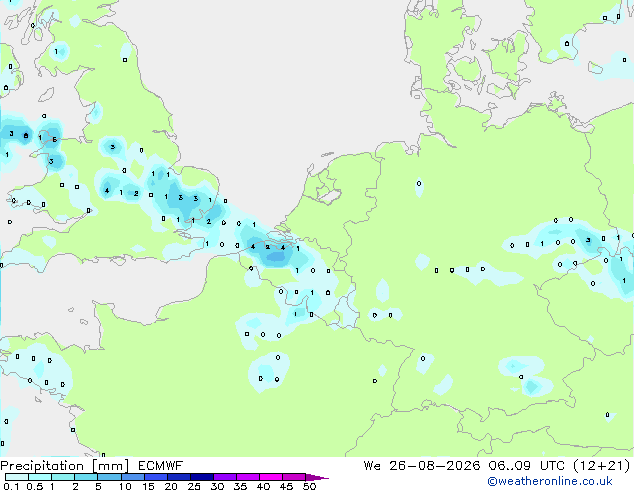Image resolution: width=634 pixels, height=490 pixels.
Task: Click the '15' legend scale label
Action: coord(148,486)
